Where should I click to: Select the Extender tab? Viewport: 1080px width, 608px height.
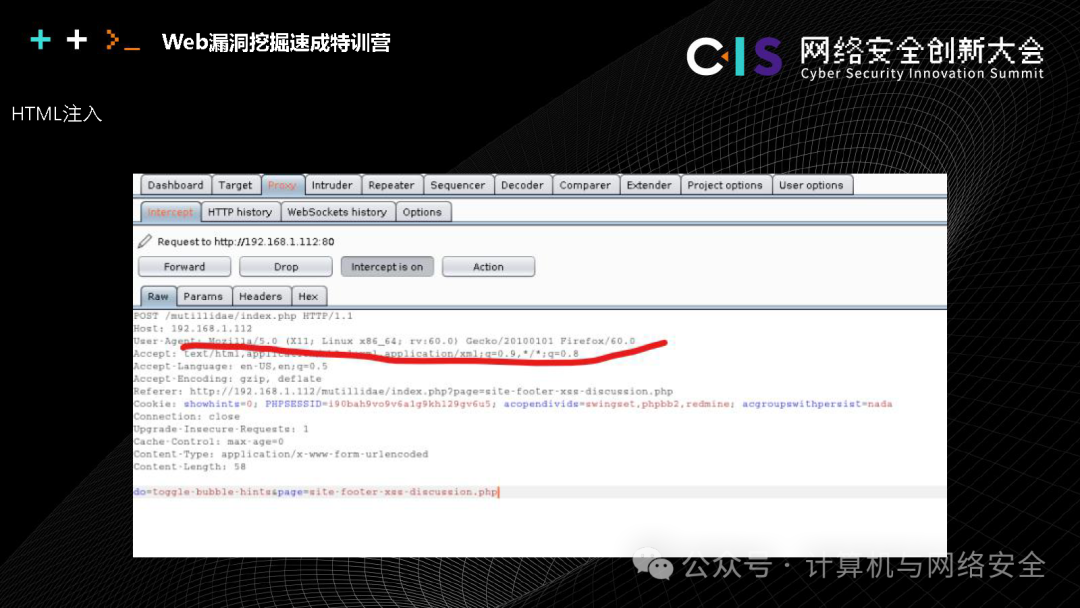pyautogui.click(x=649, y=185)
